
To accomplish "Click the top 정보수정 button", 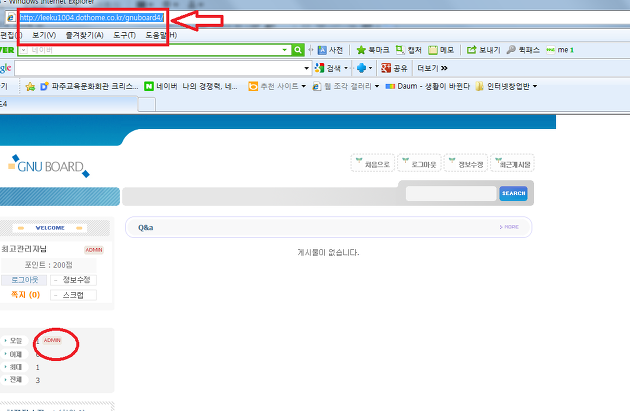I will (466, 163).
